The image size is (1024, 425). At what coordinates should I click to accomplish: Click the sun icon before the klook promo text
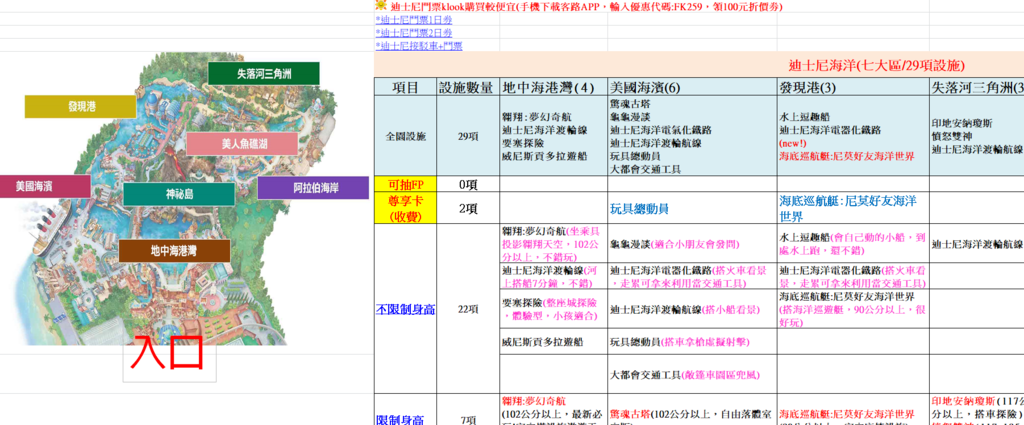pyautogui.click(x=381, y=5)
